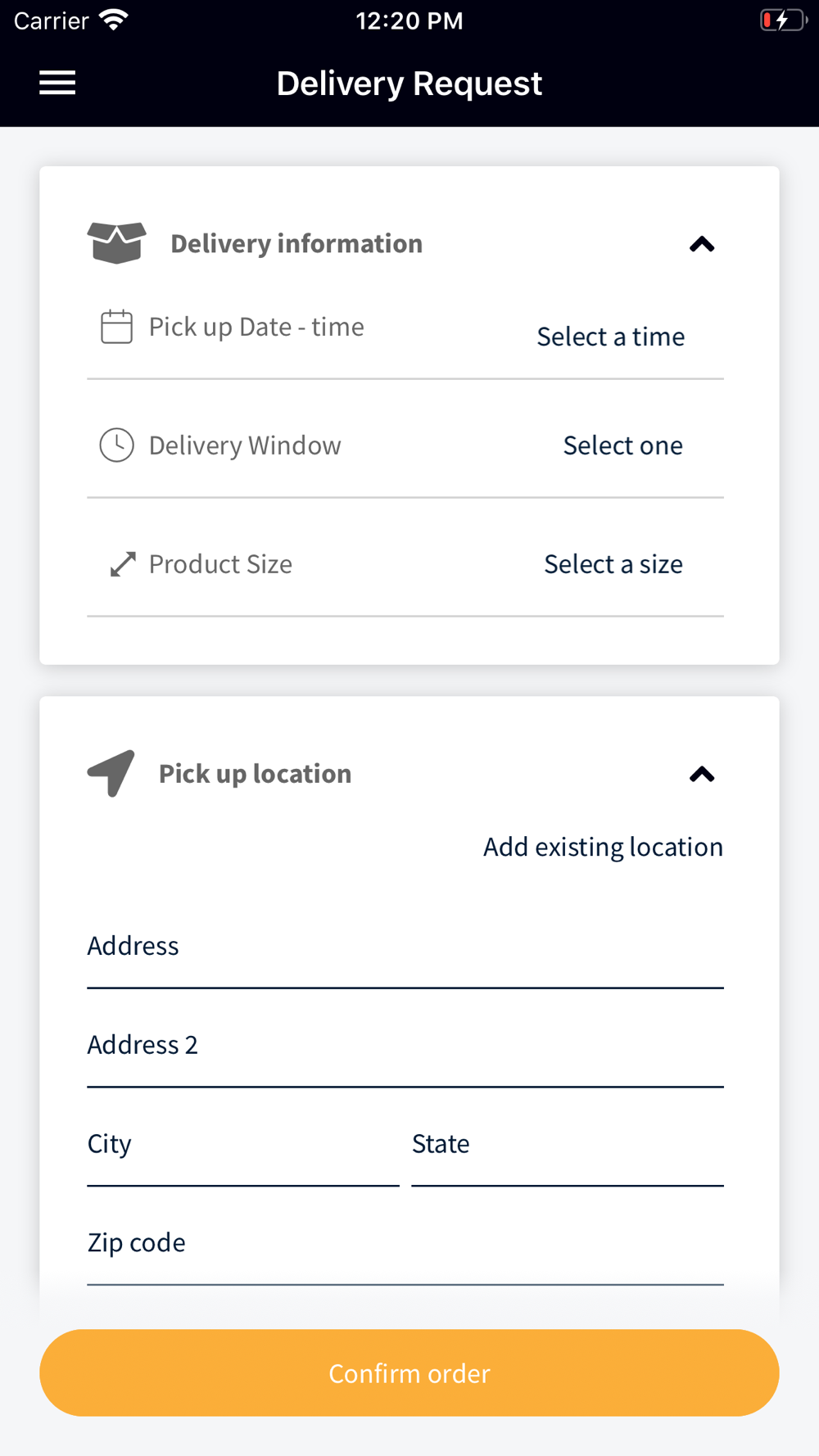Open the Select a size dropdown
The image size is (819, 1456).
[613, 564]
